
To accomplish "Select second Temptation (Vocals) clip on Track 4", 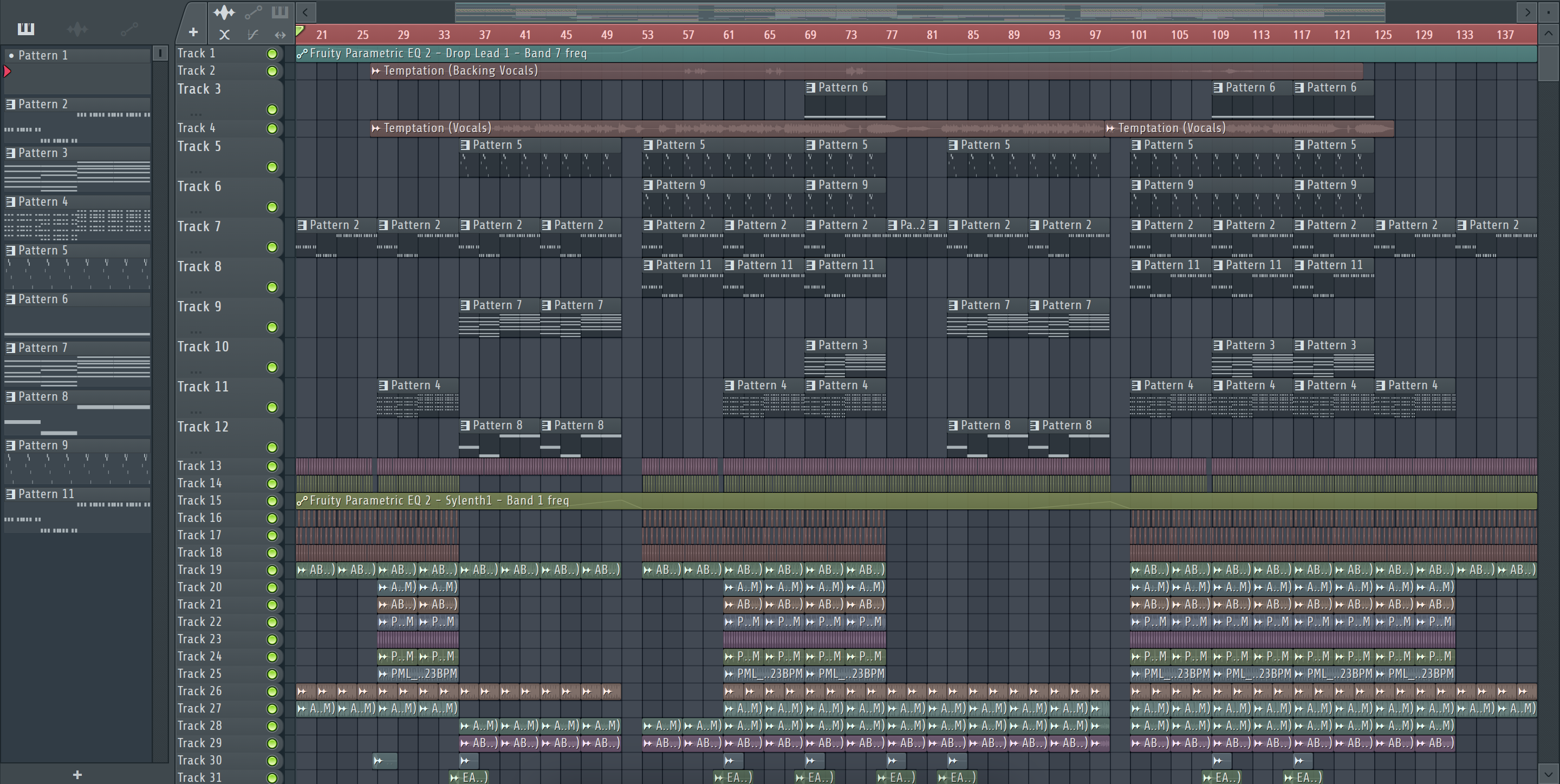I will (1249, 128).
